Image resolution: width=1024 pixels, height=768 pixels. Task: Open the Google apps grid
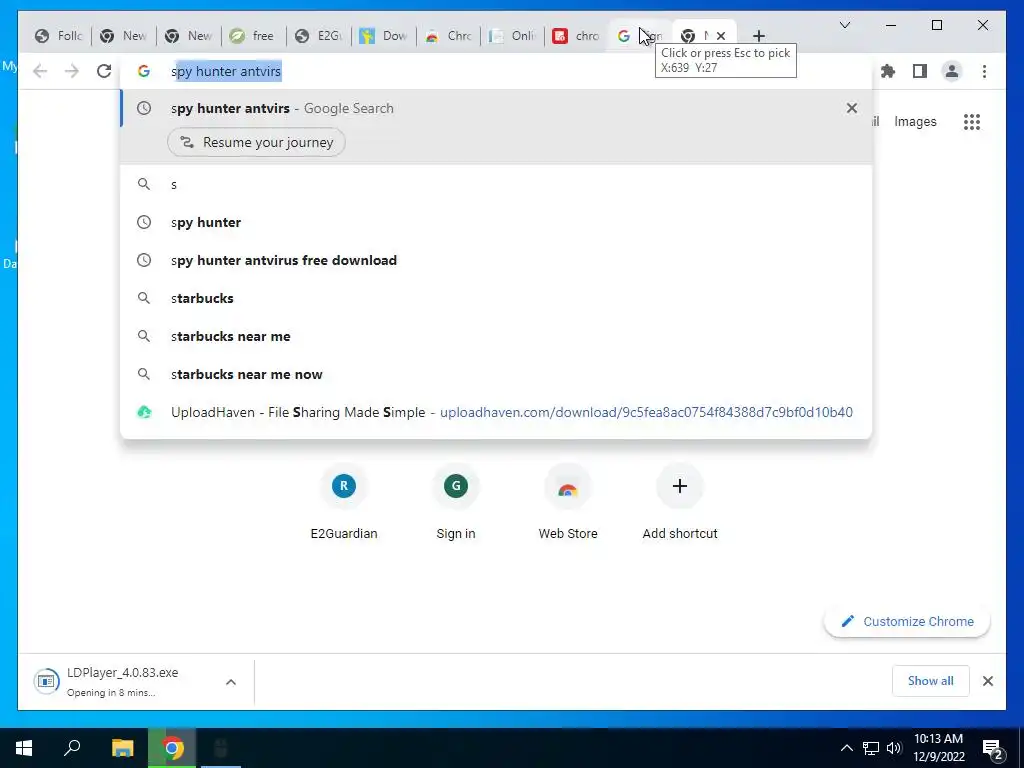coord(972,121)
